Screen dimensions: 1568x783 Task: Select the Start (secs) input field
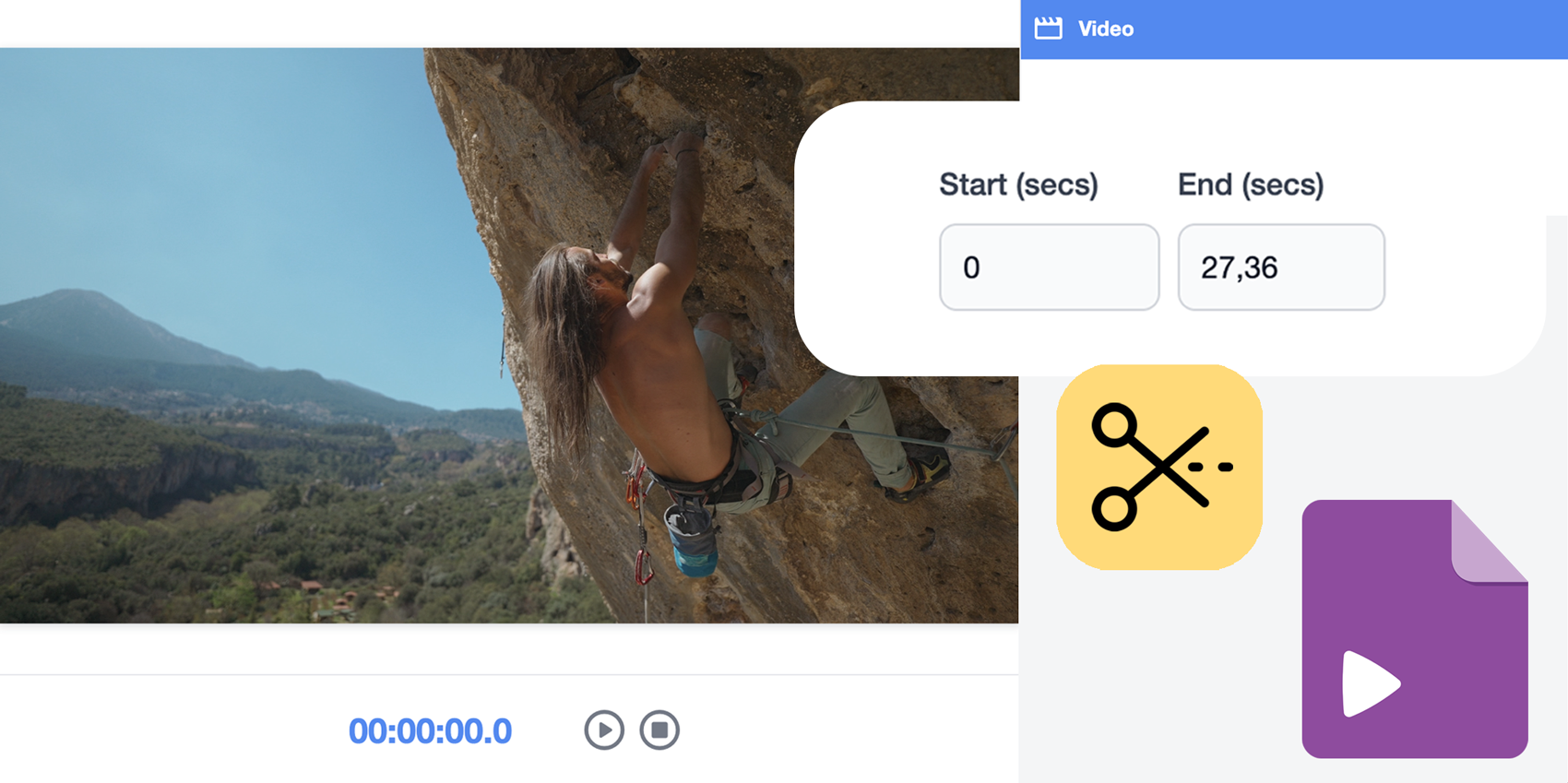coord(1049,267)
